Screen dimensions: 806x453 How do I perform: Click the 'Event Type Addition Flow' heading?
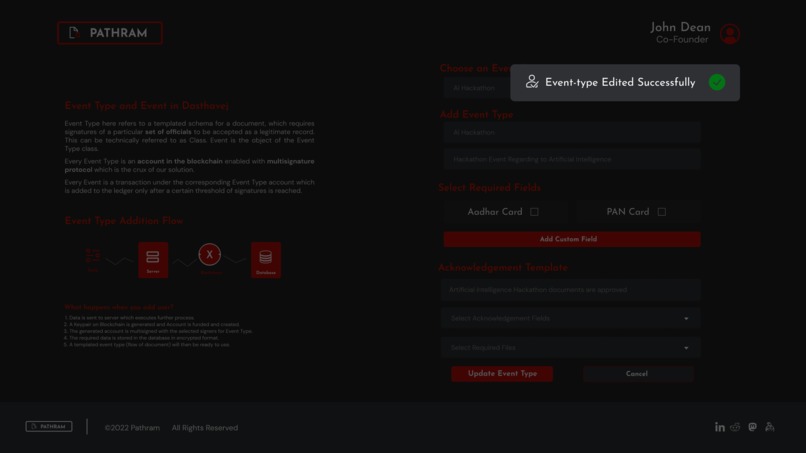[124, 221]
